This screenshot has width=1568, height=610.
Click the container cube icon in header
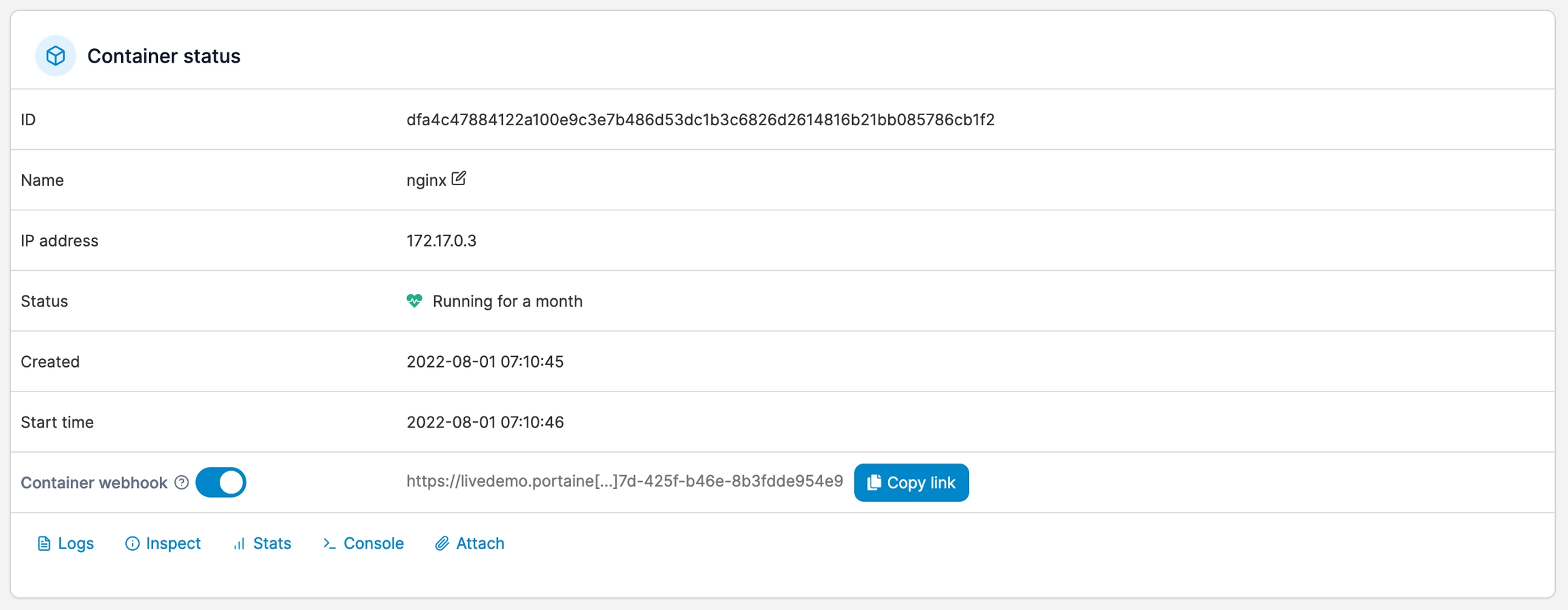click(55, 56)
